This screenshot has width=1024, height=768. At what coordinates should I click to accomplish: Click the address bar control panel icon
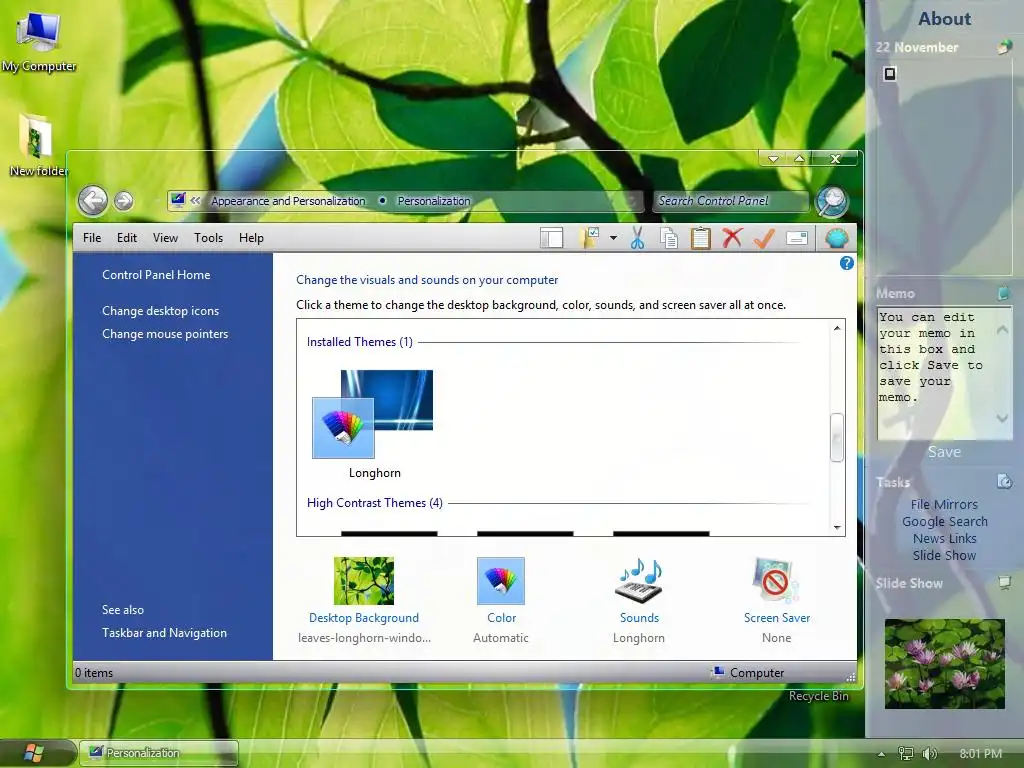point(178,200)
